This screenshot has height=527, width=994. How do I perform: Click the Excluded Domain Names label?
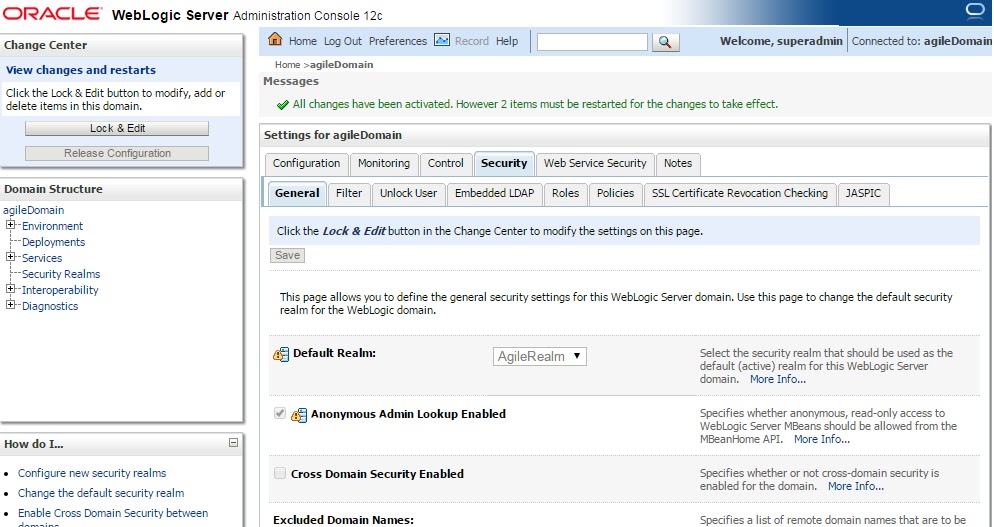click(x=343, y=520)
